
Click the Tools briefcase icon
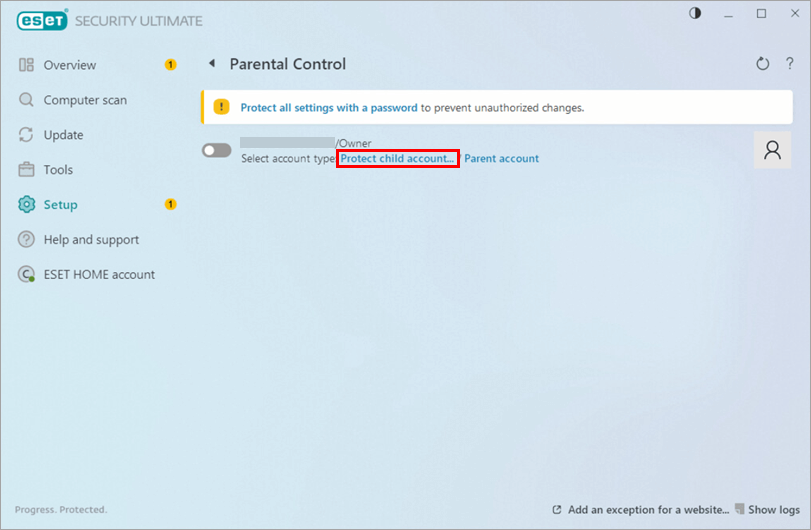click(27, 170)
